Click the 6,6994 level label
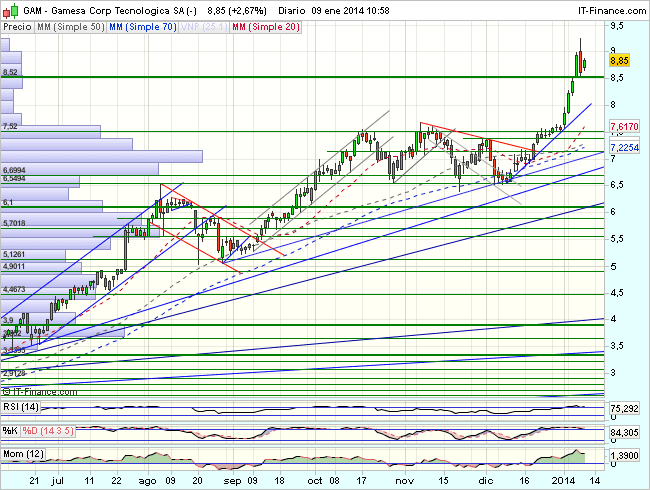650x490 pixels. [14, 170]
